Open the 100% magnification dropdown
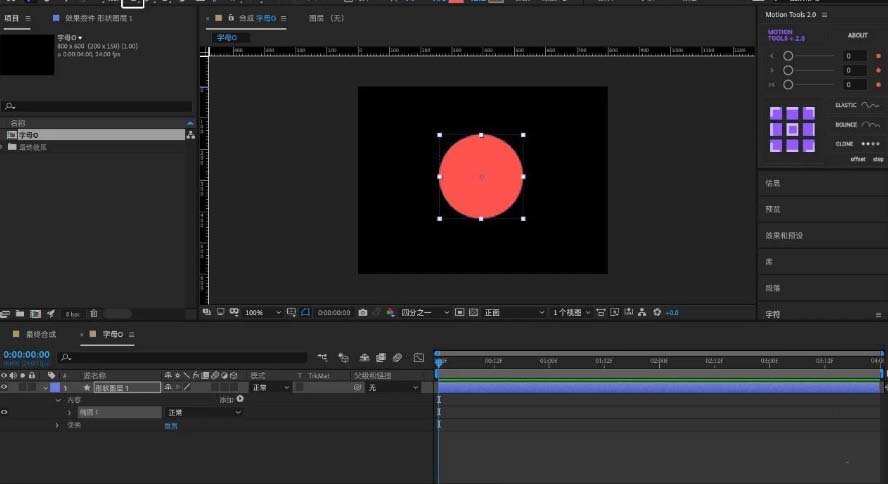The width and height of the screenshot is (888, 484). 259,313
